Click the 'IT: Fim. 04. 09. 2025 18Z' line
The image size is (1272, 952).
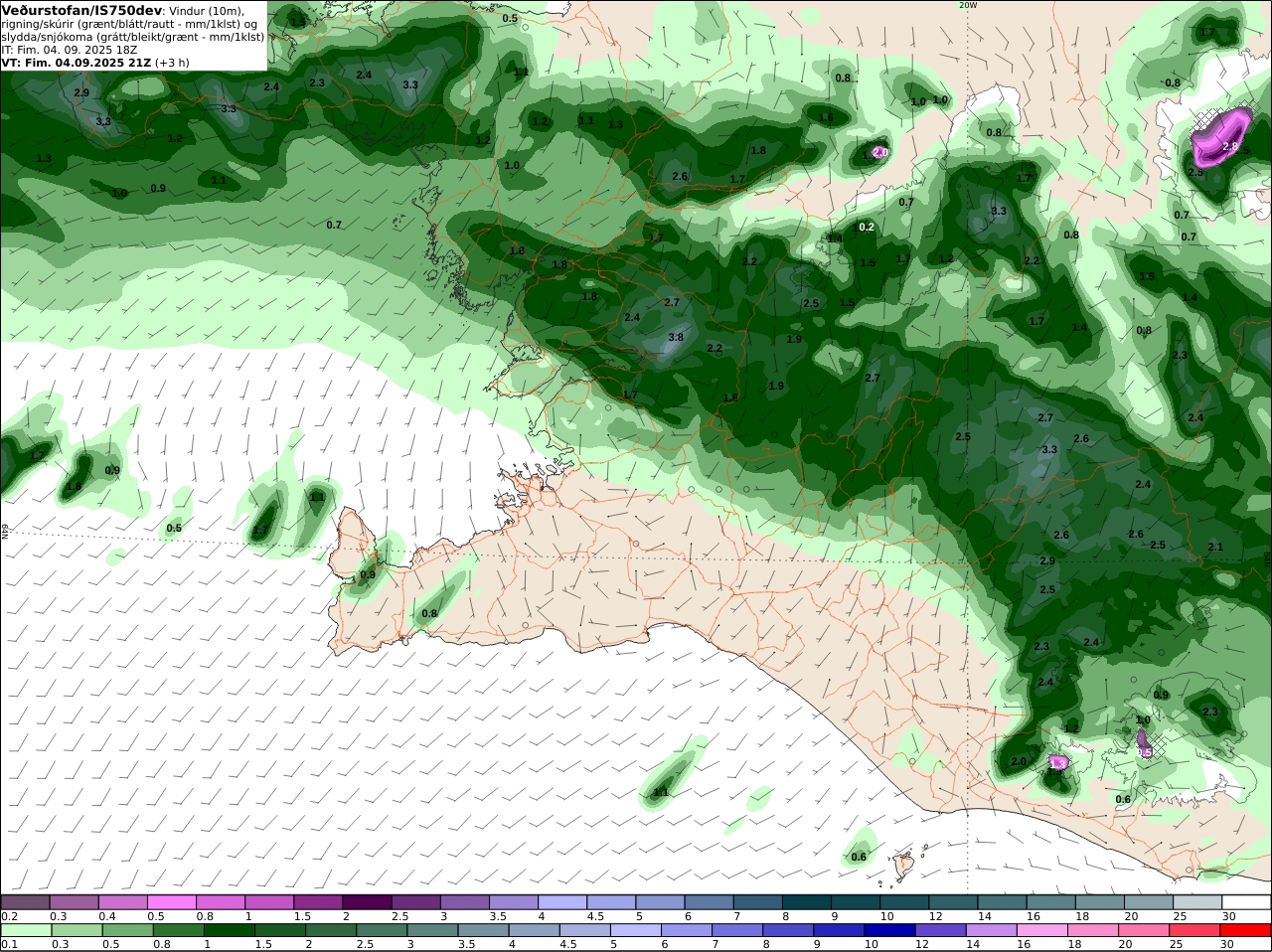tap(69, 50)
